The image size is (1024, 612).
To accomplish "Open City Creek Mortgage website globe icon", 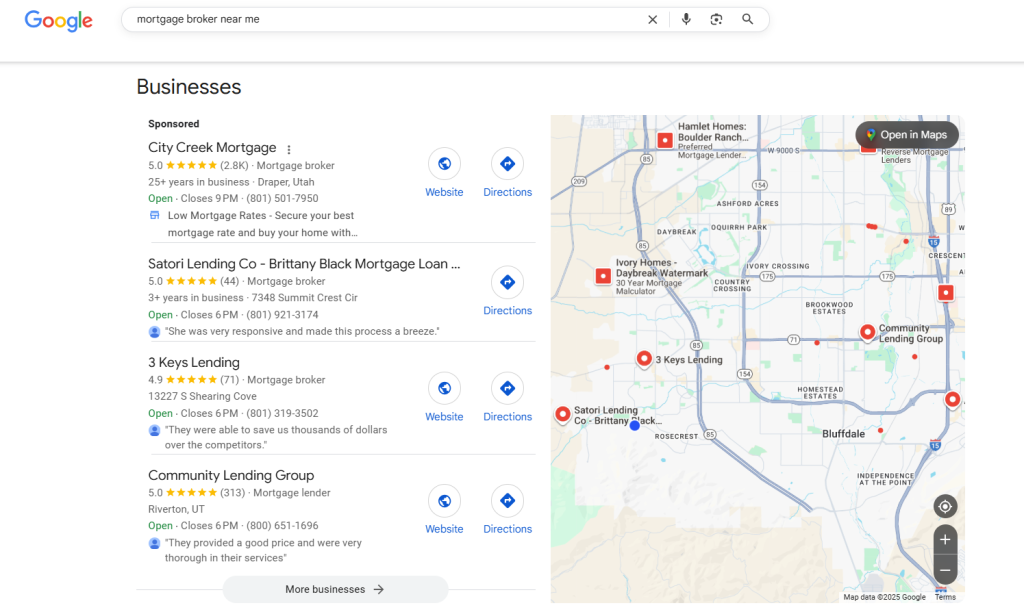I will point(444,164).
